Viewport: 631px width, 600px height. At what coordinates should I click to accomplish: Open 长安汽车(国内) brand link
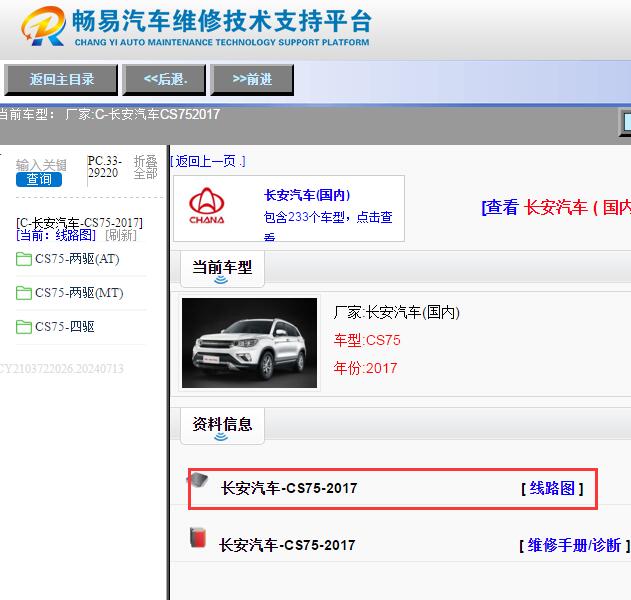[x=307, y=195]
